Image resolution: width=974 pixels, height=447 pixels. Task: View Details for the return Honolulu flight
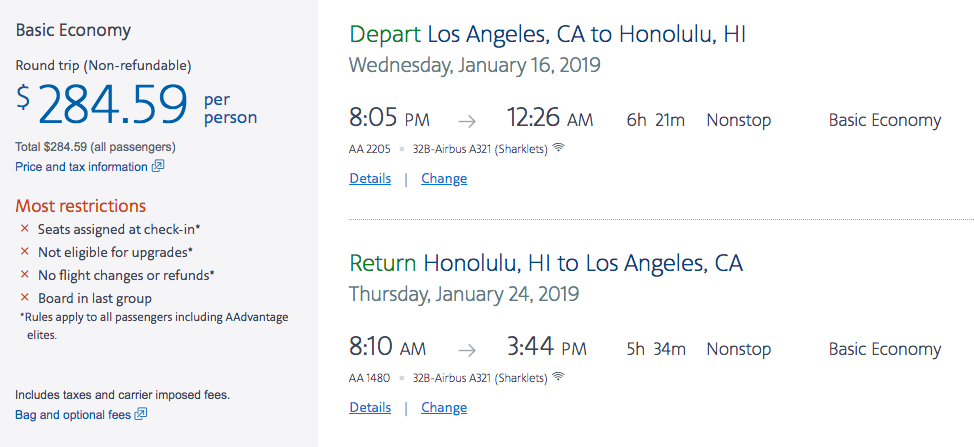tap(370, 407)
